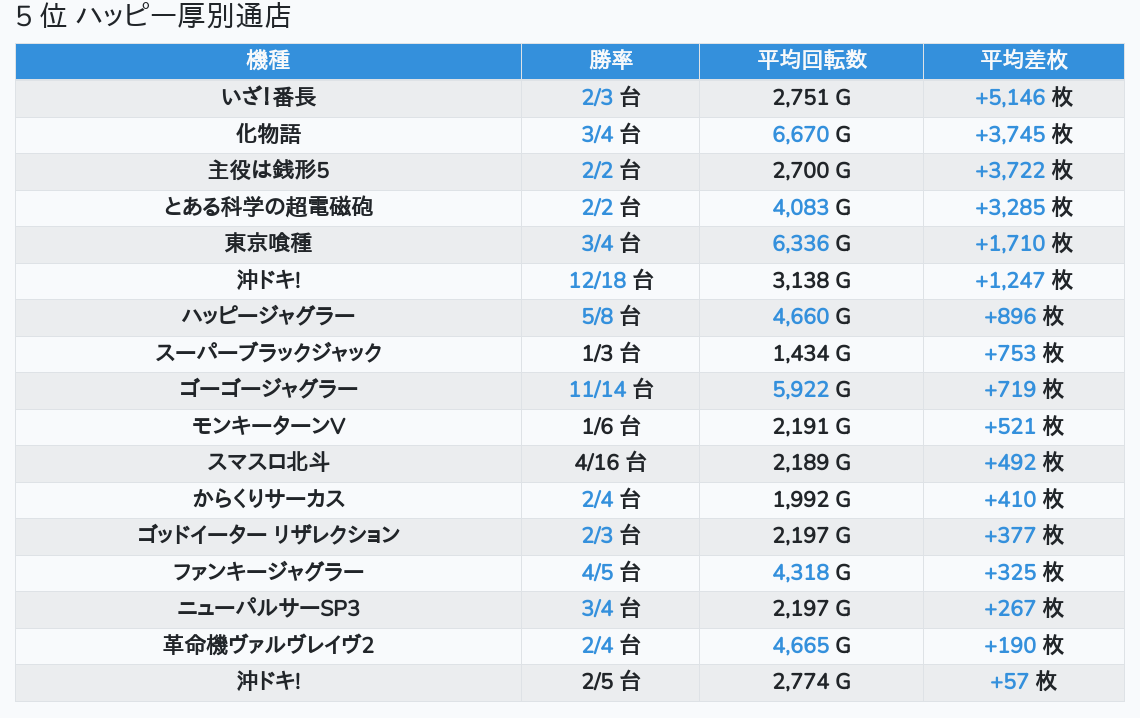This screenshot has height=718, width=1140.
Task: Click the ファンキージャグラー machine name
Action: 268,572
